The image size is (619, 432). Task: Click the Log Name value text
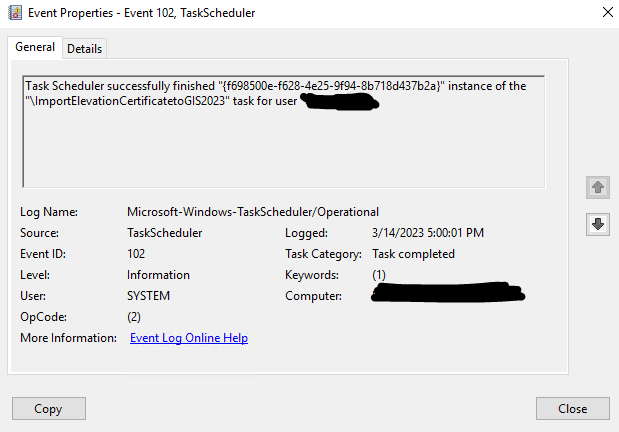pos(253,212)
